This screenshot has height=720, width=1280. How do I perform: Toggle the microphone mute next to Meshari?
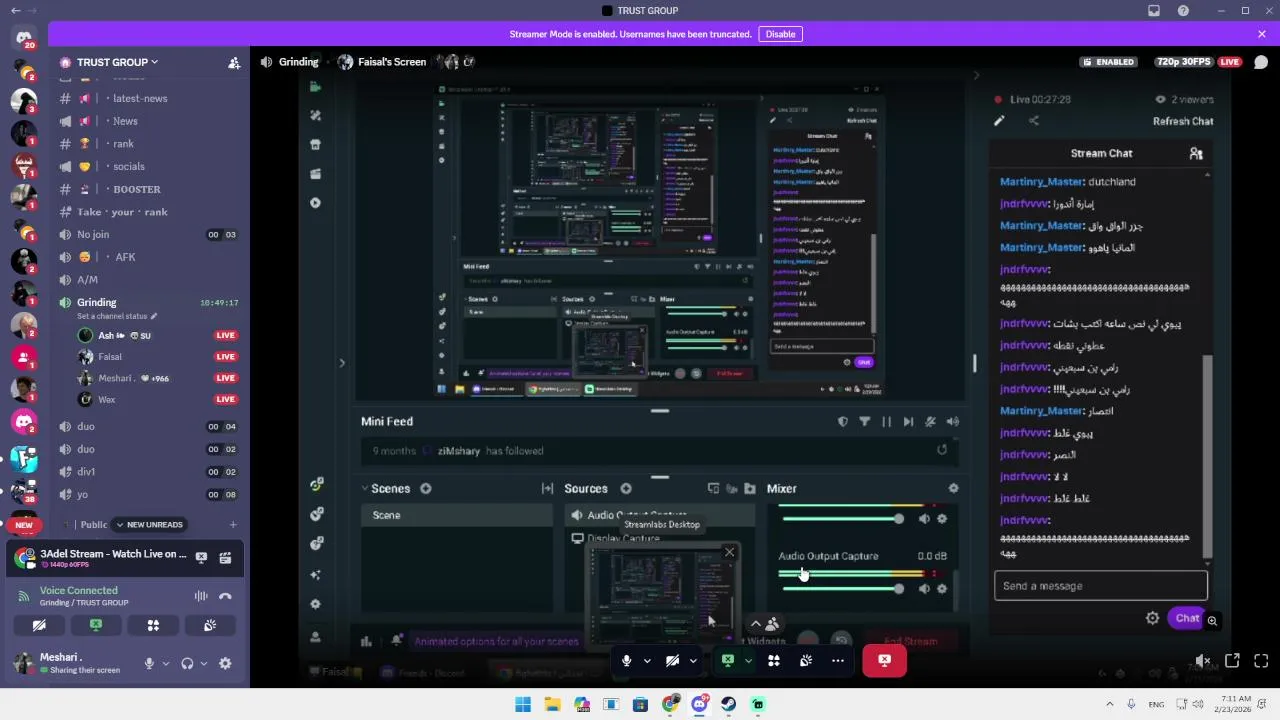coord(149,663)
